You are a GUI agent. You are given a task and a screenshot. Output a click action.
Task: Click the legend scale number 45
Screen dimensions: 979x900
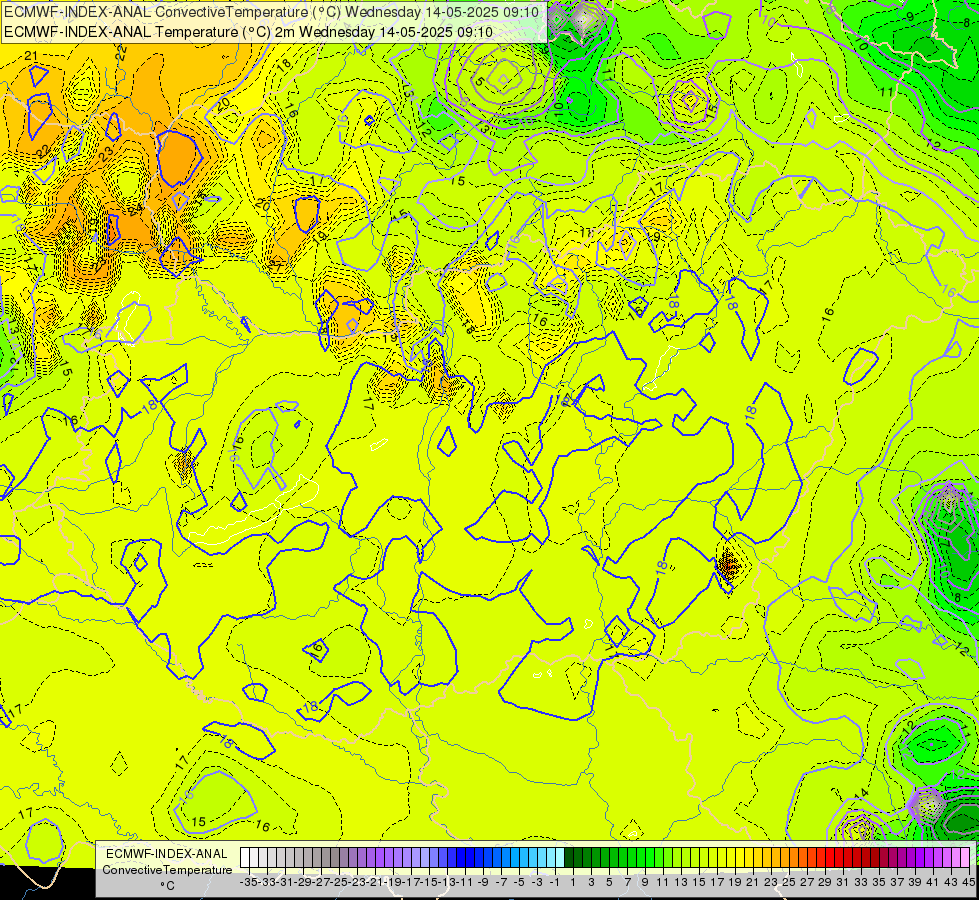968,882
